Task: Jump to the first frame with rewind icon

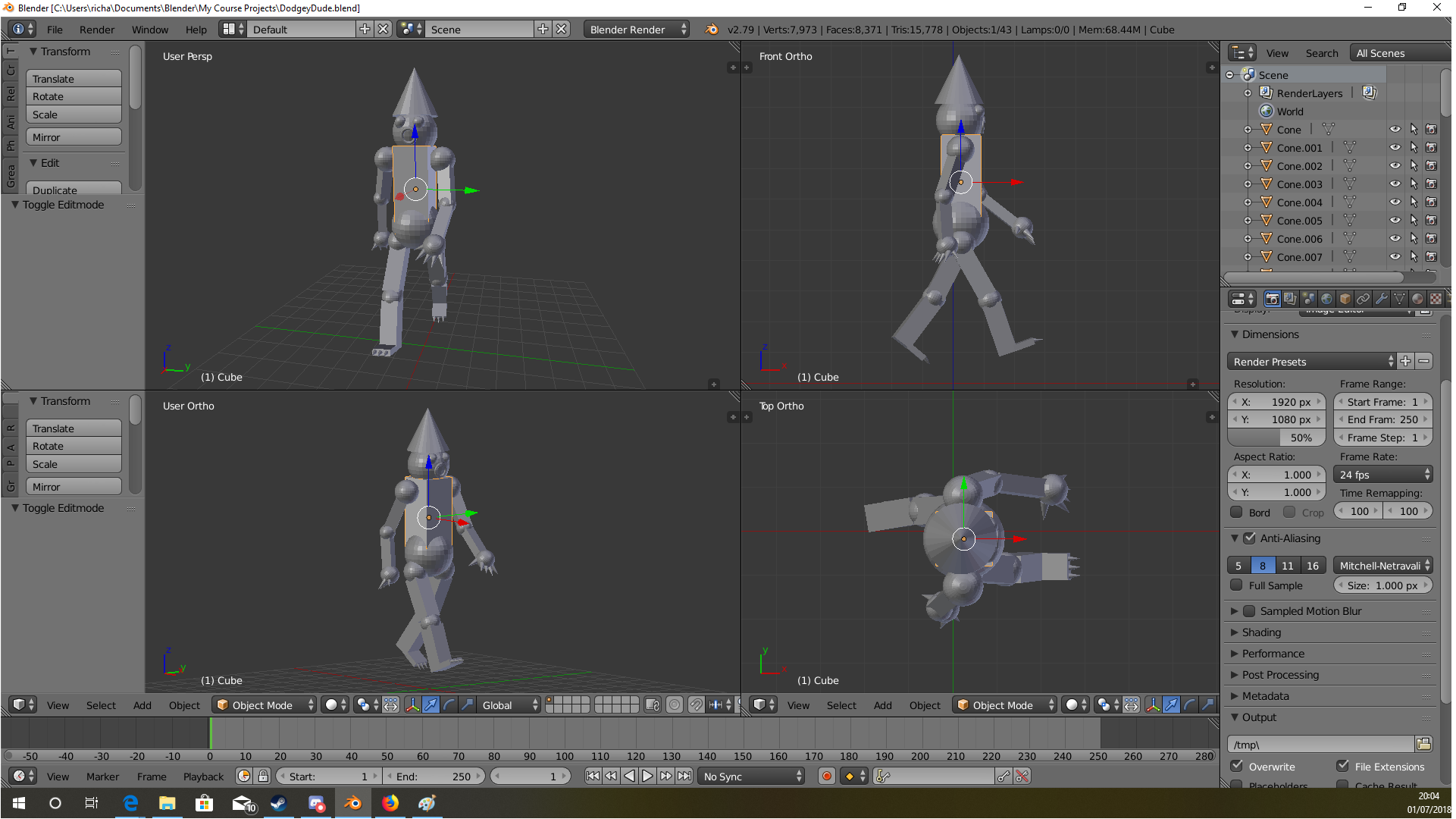Action: click(593, 777)
